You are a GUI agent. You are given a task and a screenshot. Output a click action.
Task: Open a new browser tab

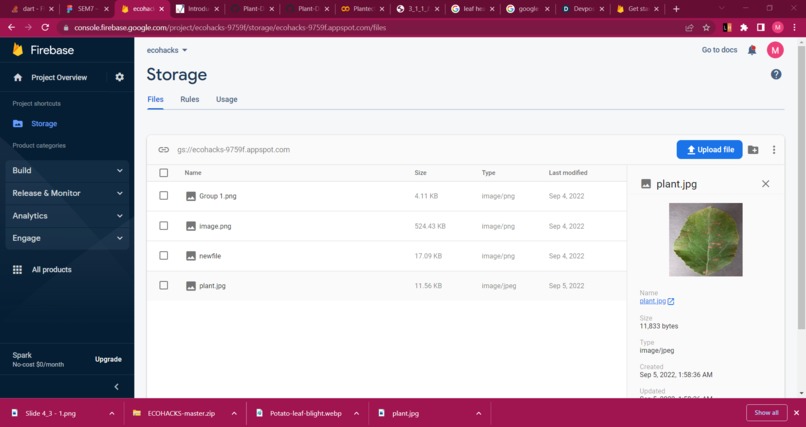tap(676, 9)
